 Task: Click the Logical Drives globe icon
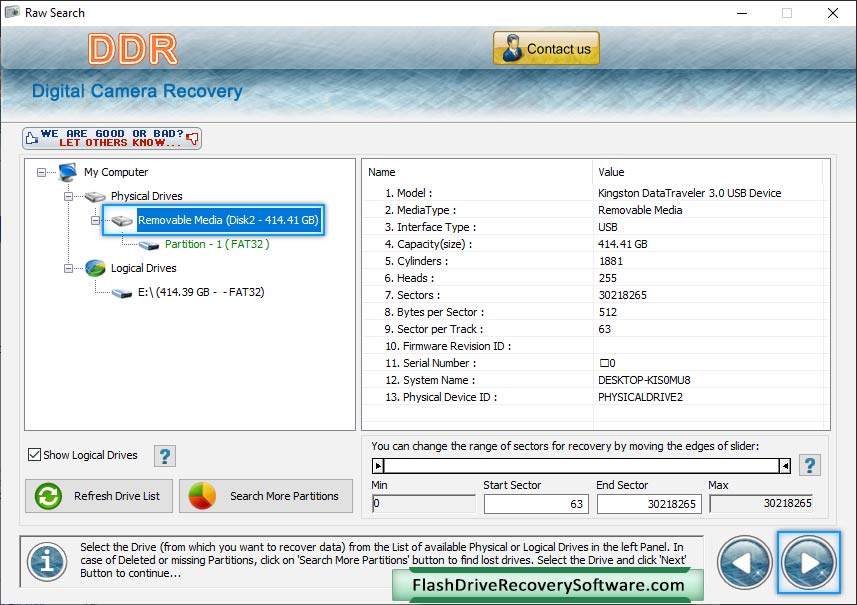(x=95, y=268)
